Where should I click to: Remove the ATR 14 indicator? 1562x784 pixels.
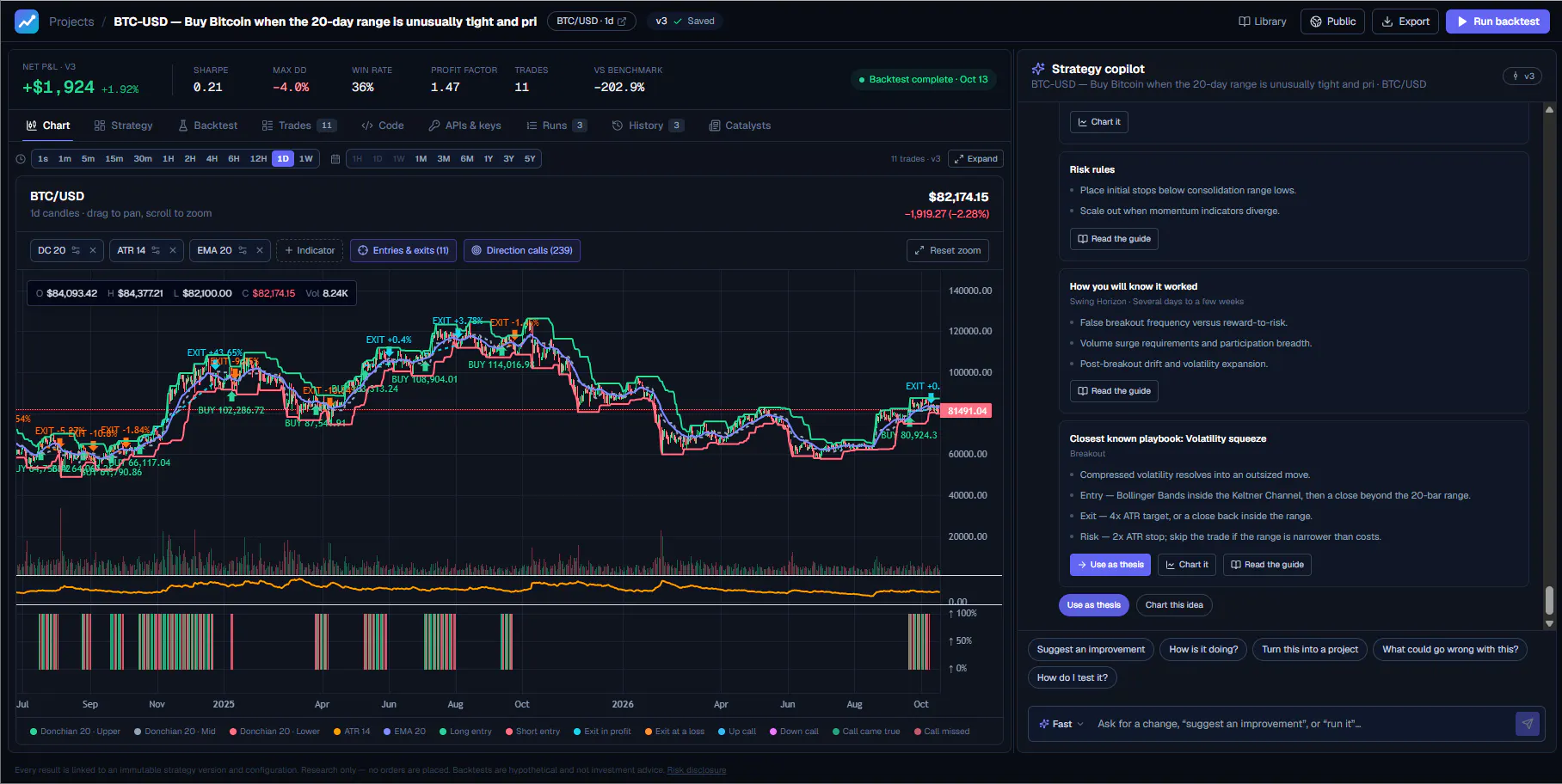click(173, 250)
